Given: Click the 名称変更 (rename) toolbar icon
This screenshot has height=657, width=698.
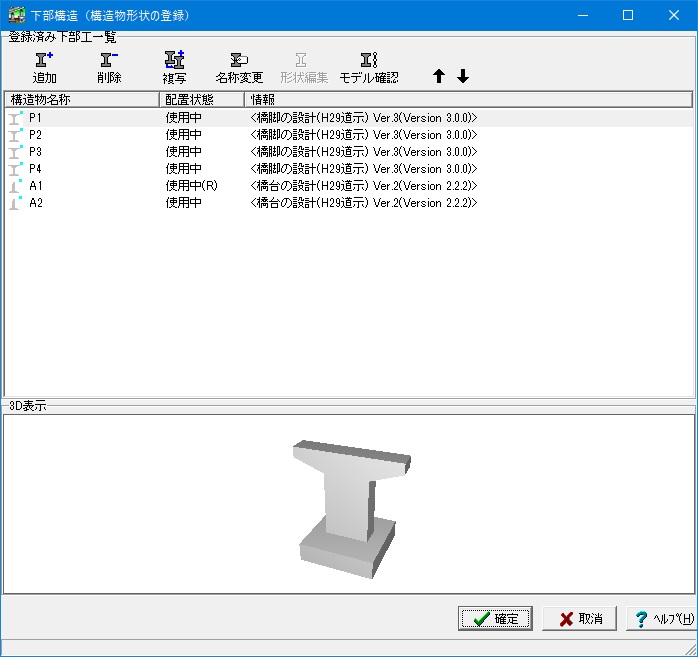Looking at the screenshot, I should click(x=239, y=68).
